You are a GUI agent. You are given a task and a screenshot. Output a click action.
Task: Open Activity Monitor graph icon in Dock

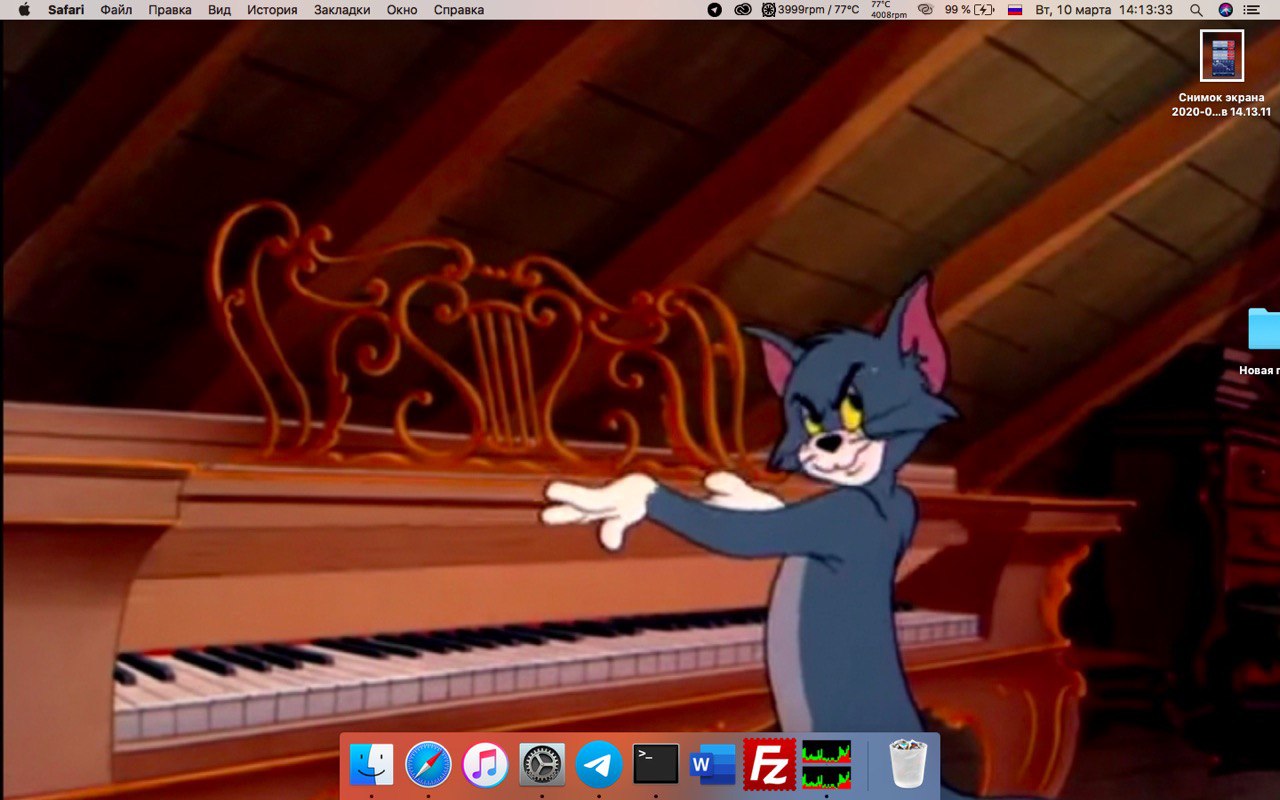[826, 765]
